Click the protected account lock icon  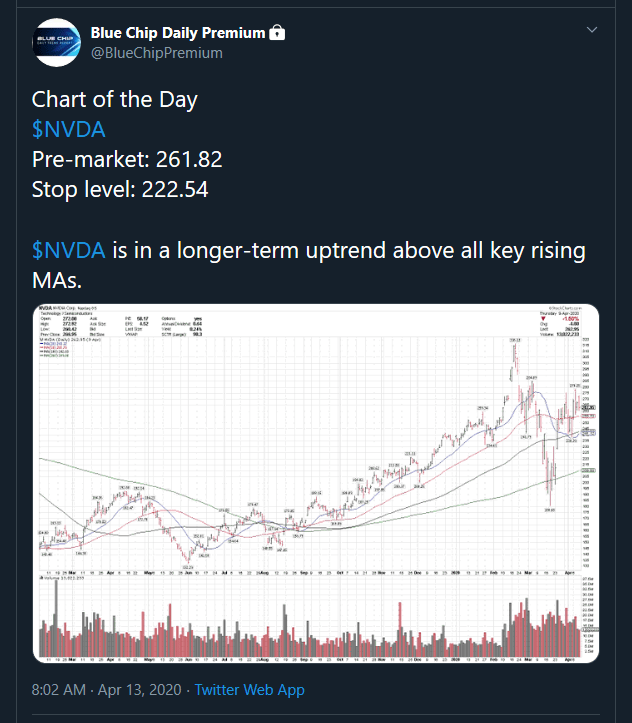277,33
